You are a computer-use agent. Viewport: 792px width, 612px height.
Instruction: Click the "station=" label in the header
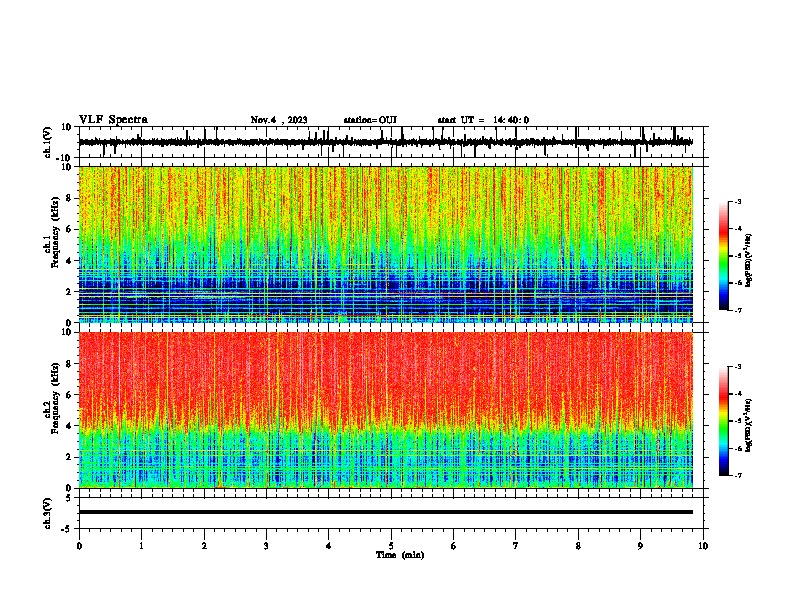[361, 120]
